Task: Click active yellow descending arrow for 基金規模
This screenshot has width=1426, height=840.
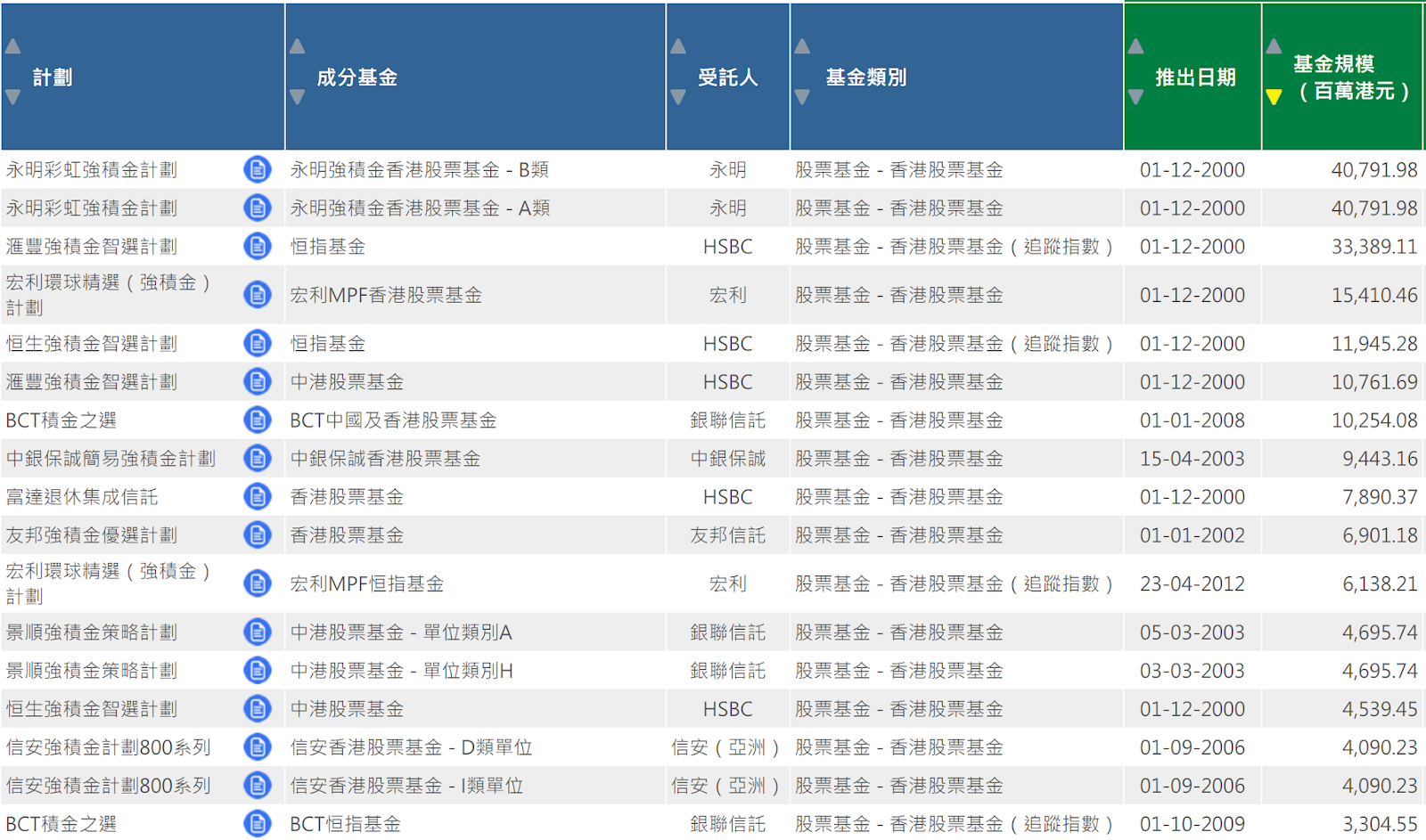Action: (1274, 97)
